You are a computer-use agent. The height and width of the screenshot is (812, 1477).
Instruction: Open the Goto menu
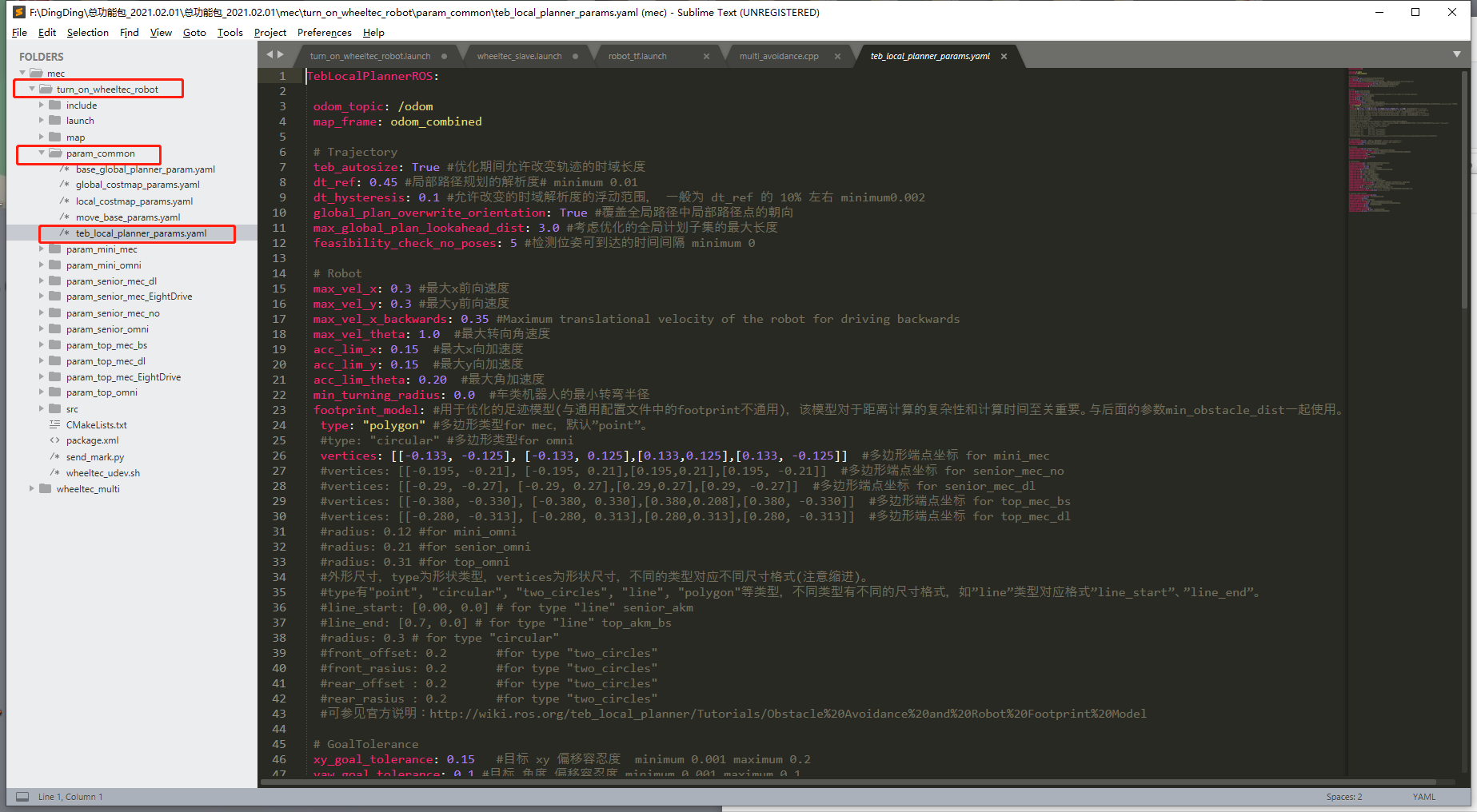coord(194,33)
